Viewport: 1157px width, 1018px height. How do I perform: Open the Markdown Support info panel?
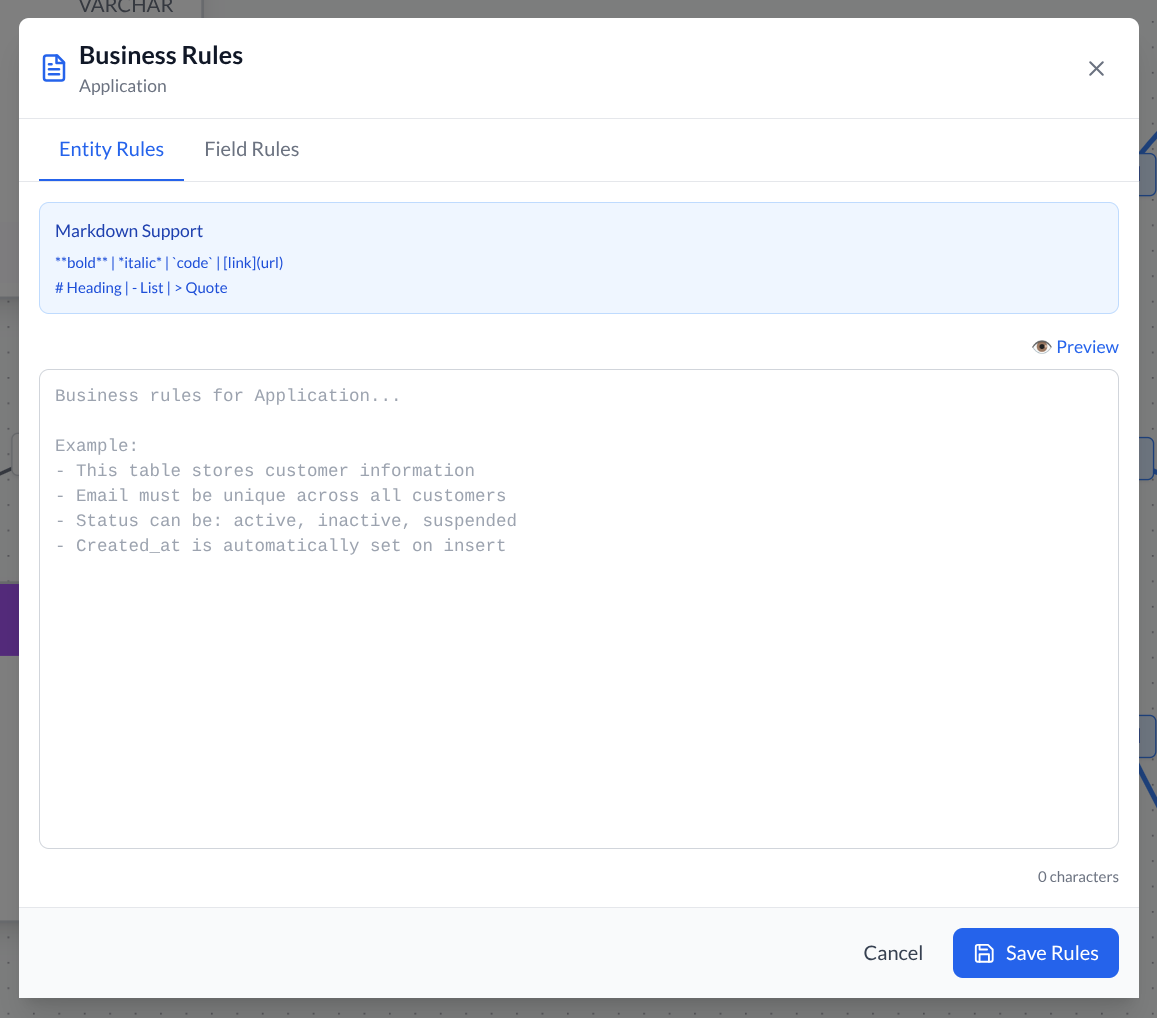(x=129, y=230)
